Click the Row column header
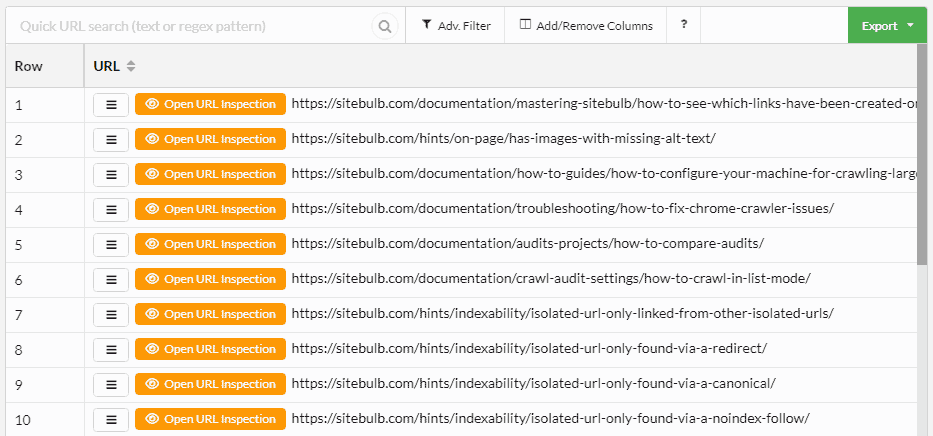Image resolution: width=933 pixels, height=436 pixels. (x=29, y=66)
